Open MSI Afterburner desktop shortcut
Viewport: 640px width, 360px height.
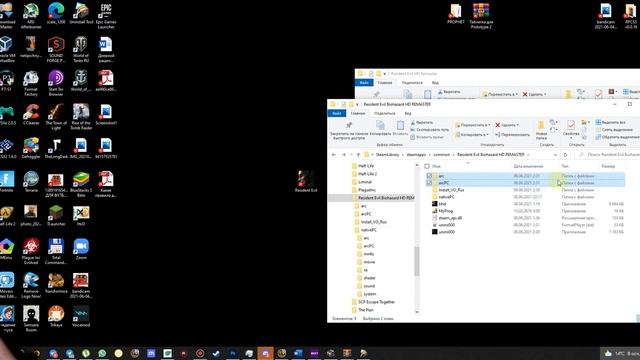pyautogui.click(x=31, y=16)
